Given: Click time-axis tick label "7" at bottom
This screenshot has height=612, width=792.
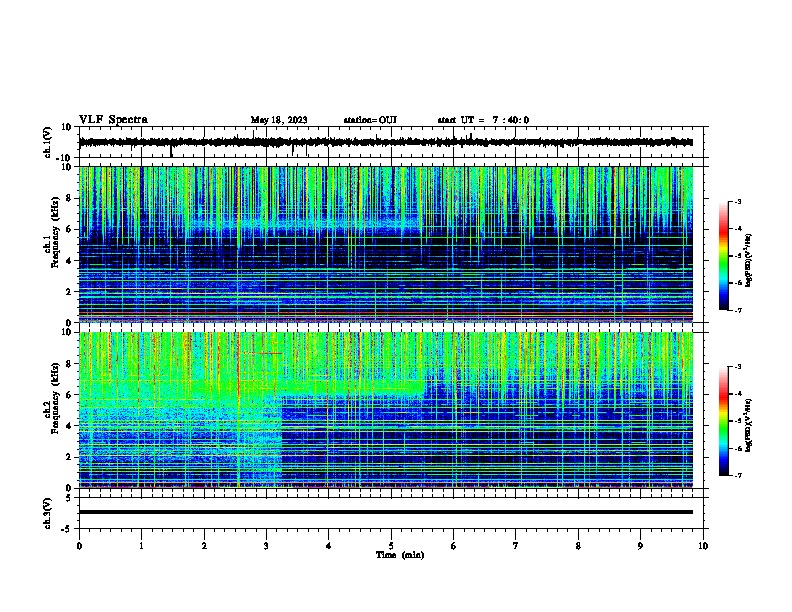Looking at the screenshot, I should [516, 546].
